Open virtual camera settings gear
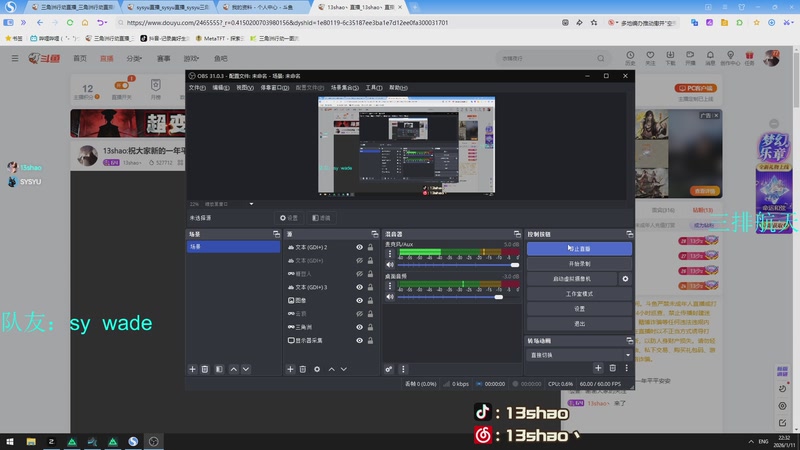 click(625, 279)
